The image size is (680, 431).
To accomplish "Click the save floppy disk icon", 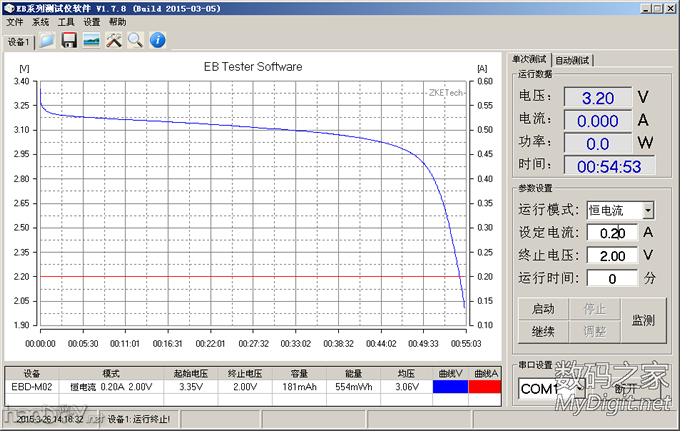I will coord(69,40).
